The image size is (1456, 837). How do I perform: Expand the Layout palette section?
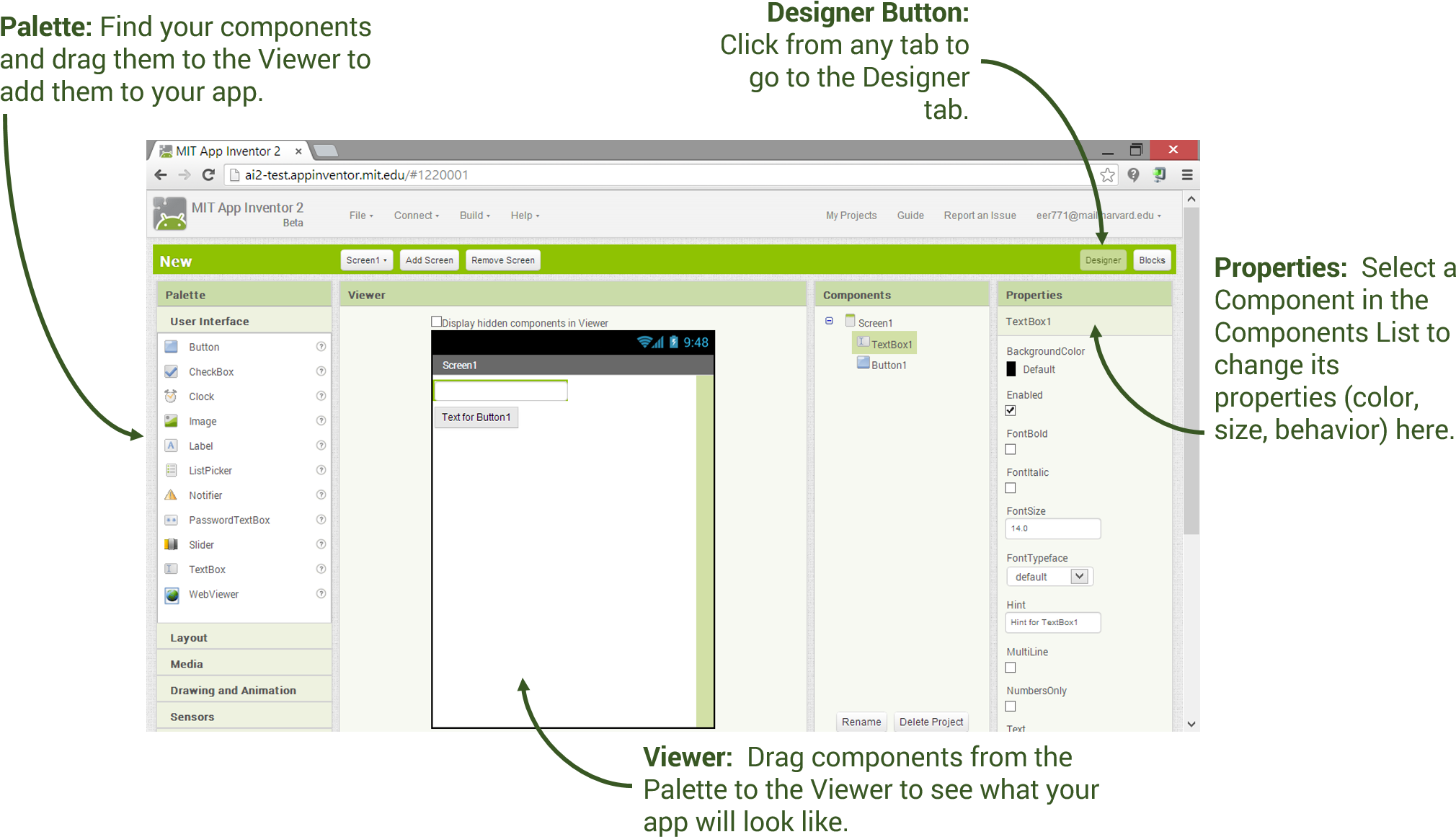243,636
